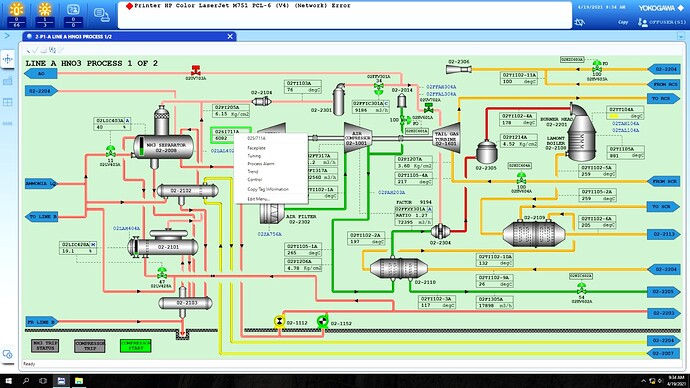690x388 pixels.
Task: Choose Edit Menu... from context menu
Action: pos(258,199)
